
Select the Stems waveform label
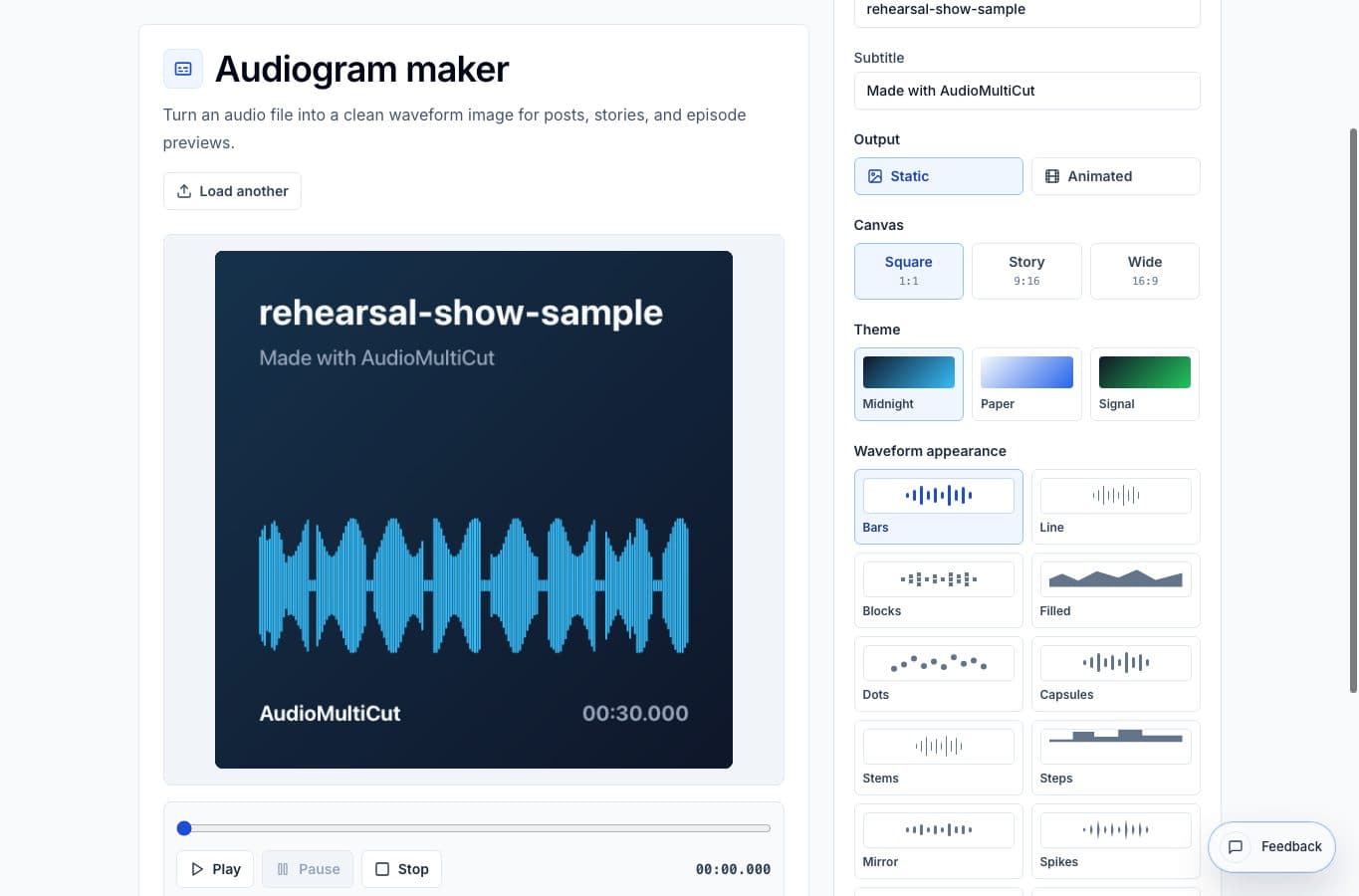[881, 779]
